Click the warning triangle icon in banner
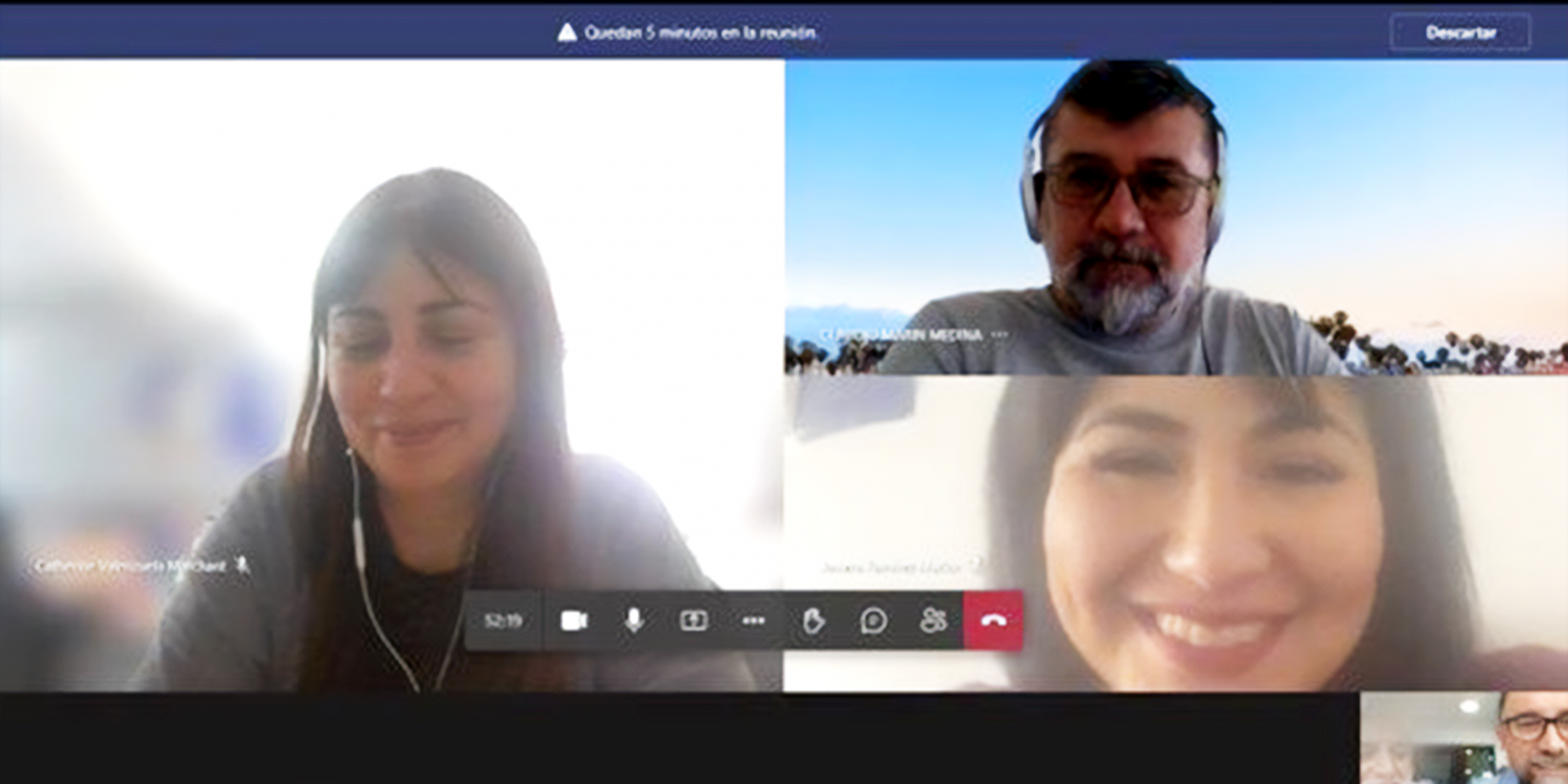The width and height of the screenshot is (1568, 784). click(568, 33)
